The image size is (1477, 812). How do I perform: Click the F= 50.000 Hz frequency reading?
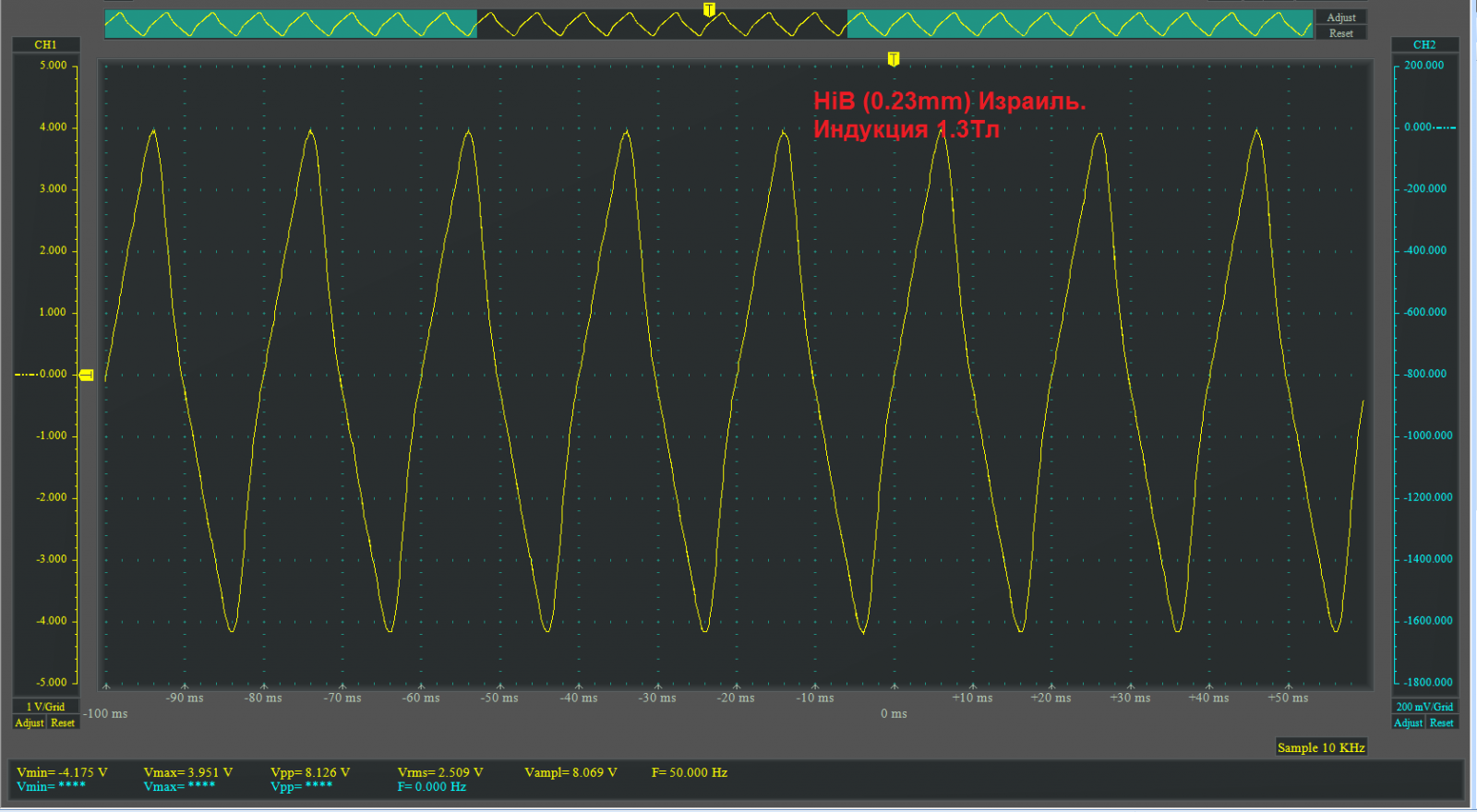pyautogui.click(x=690, y=772)
